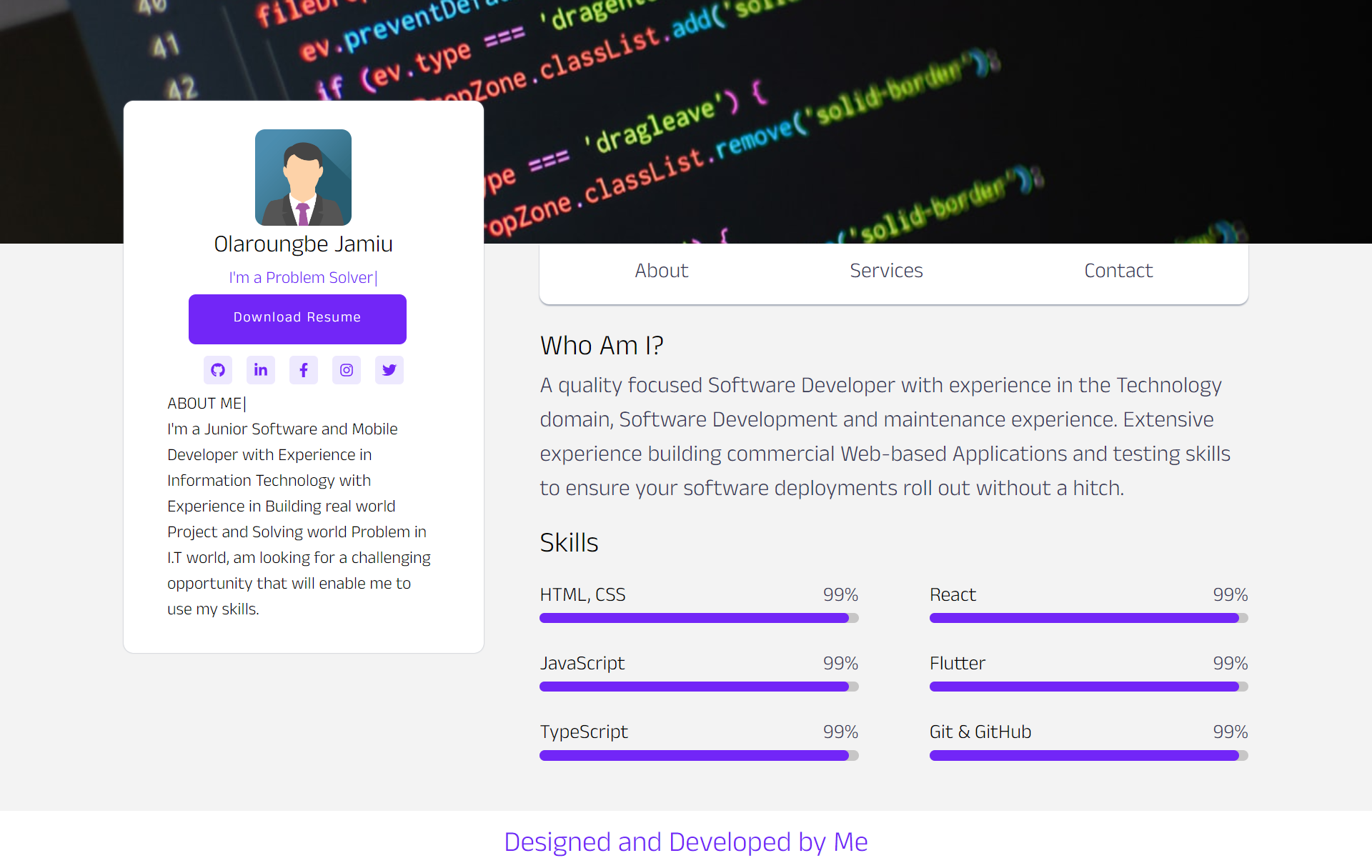Image resolution: width=1372 pixels, height=868 pixels.
Task: Open the Twitter social icon
Action: [x=389, y=370]
